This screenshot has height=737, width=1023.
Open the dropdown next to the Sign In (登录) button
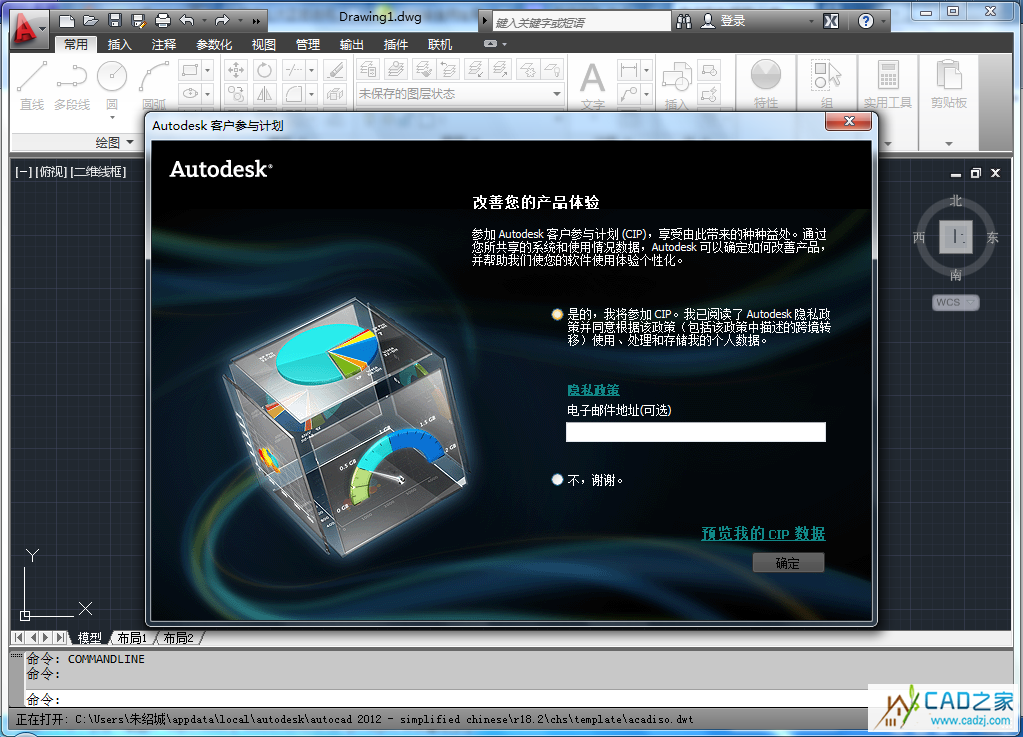coord(812,22)
